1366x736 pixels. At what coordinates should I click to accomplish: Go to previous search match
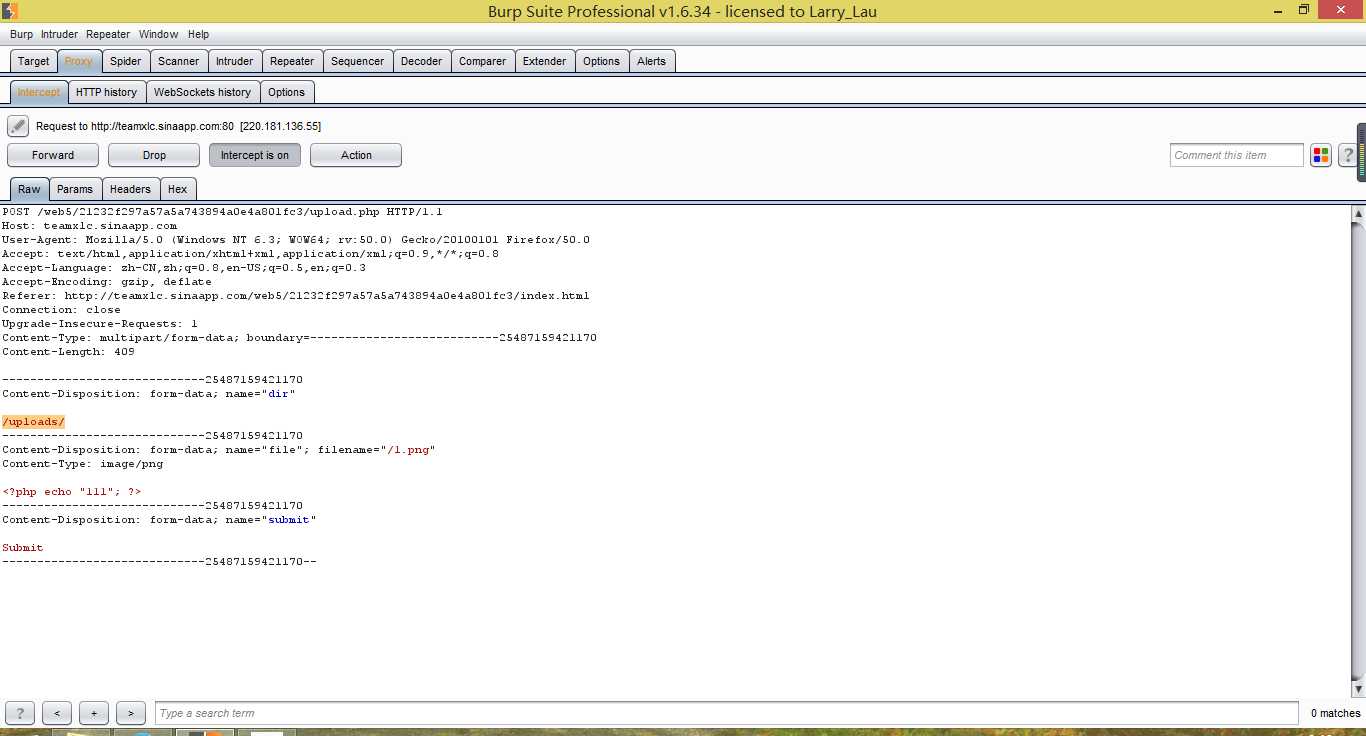(57, 713)
